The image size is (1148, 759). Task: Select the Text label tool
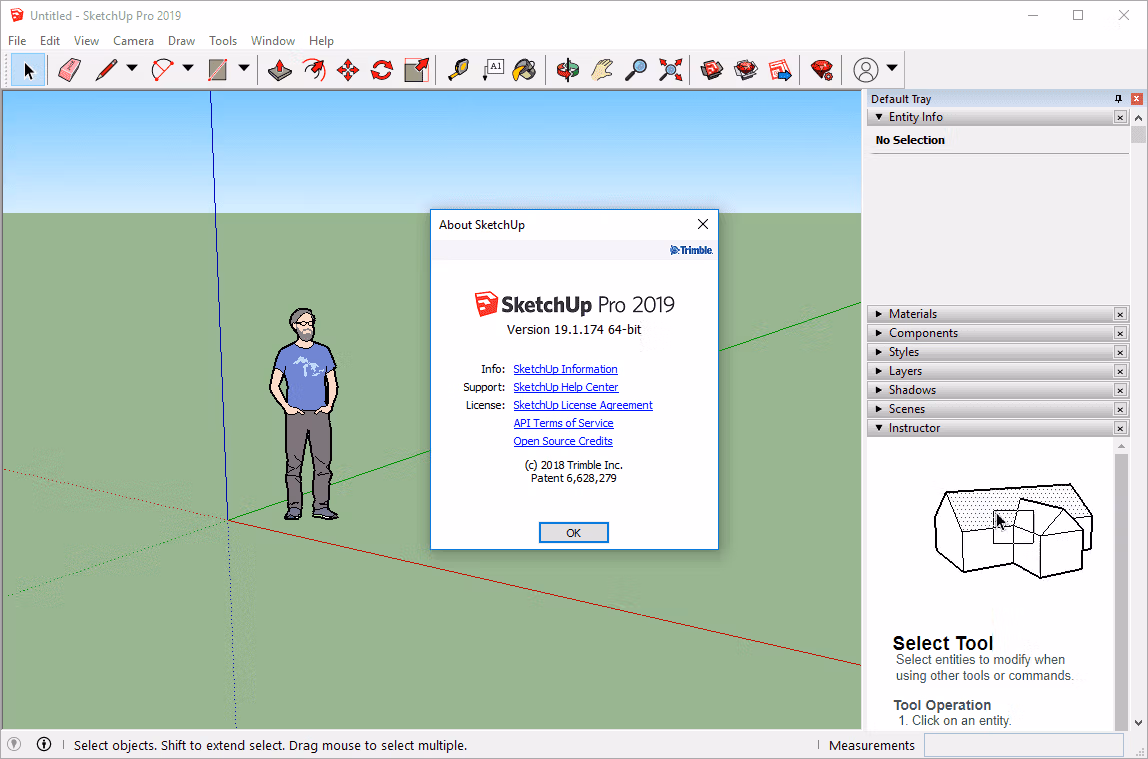(x=493, y=70)
